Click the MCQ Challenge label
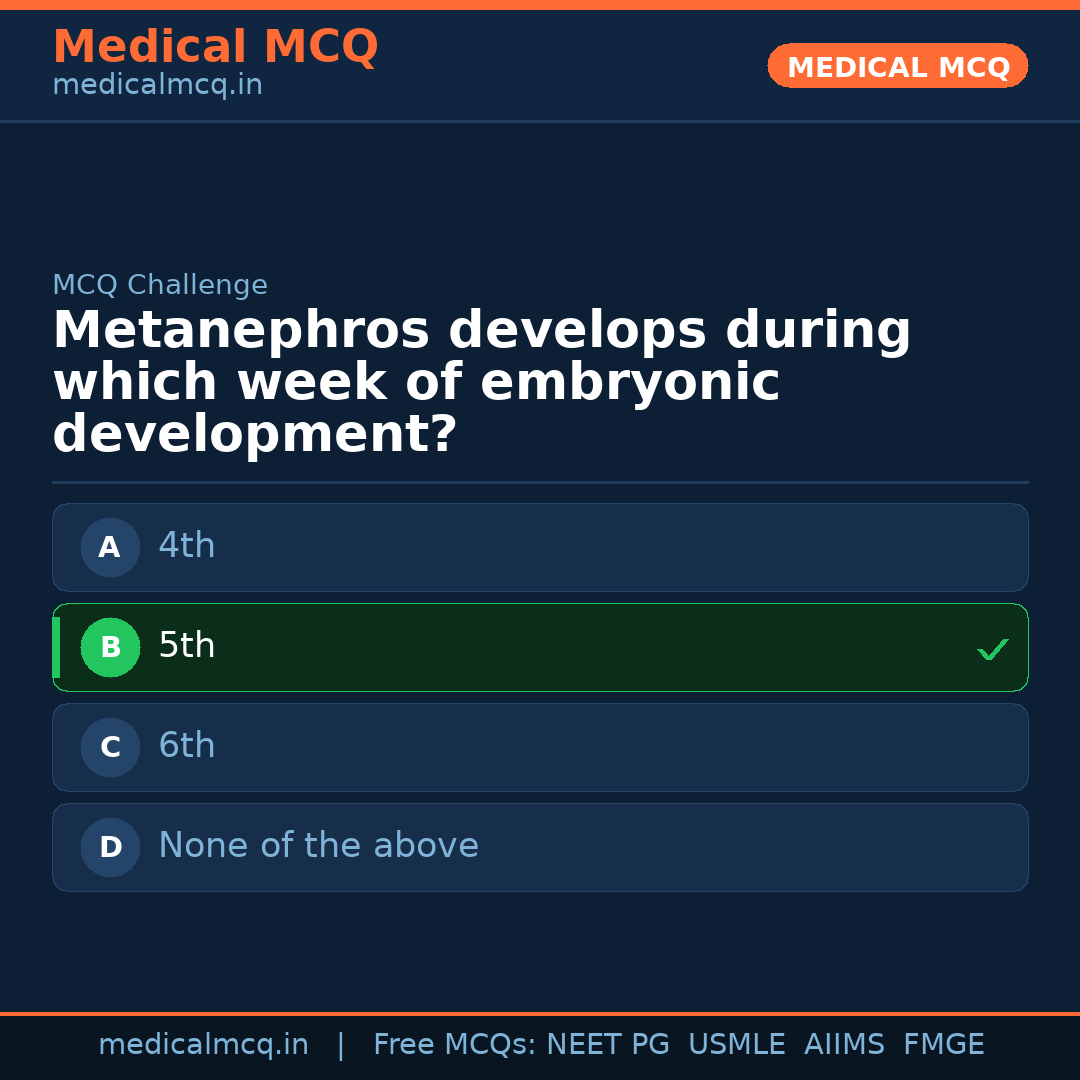Image resolution: width=1080 pixels, height=1080 pixels. tap(160, 285)
